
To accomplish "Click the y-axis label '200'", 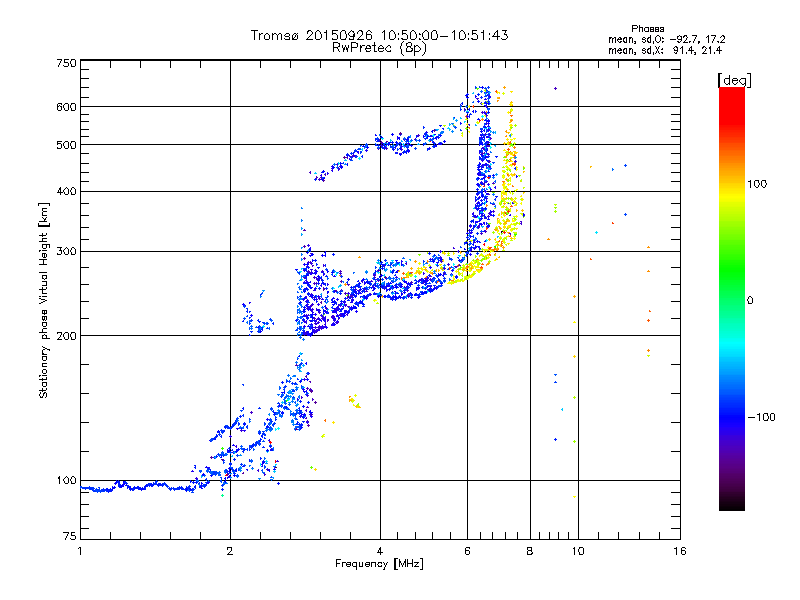I will click(x=66, y=336).
